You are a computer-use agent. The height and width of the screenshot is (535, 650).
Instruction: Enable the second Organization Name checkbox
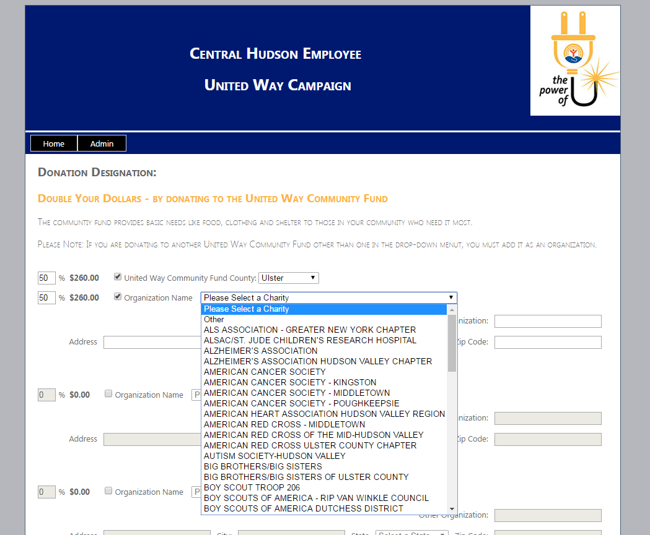108,394
